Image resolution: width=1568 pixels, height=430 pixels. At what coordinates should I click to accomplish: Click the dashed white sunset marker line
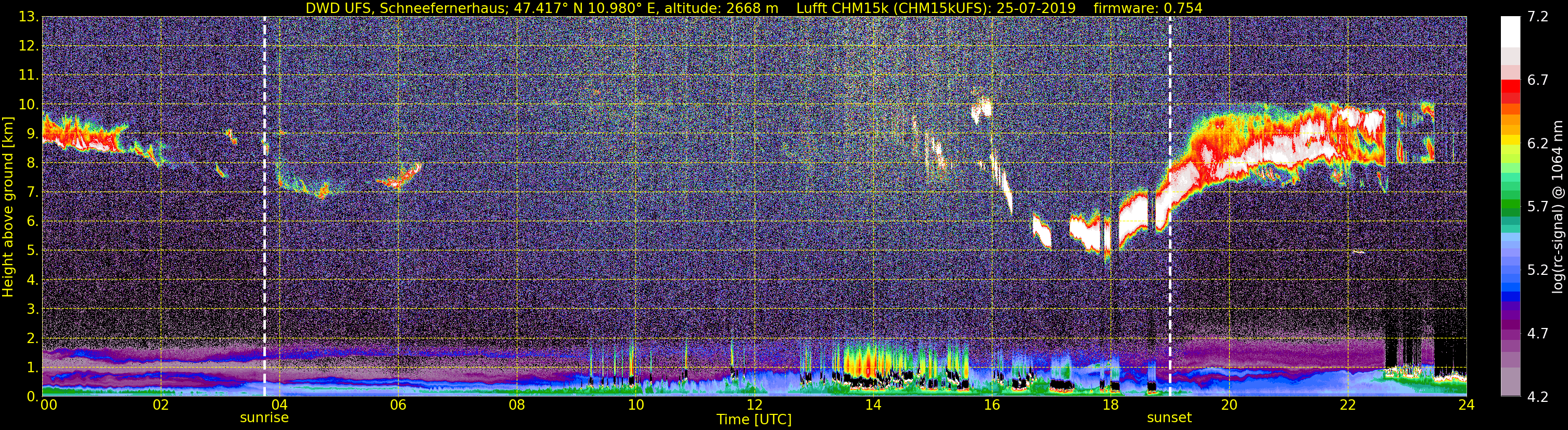point(1169,207)
